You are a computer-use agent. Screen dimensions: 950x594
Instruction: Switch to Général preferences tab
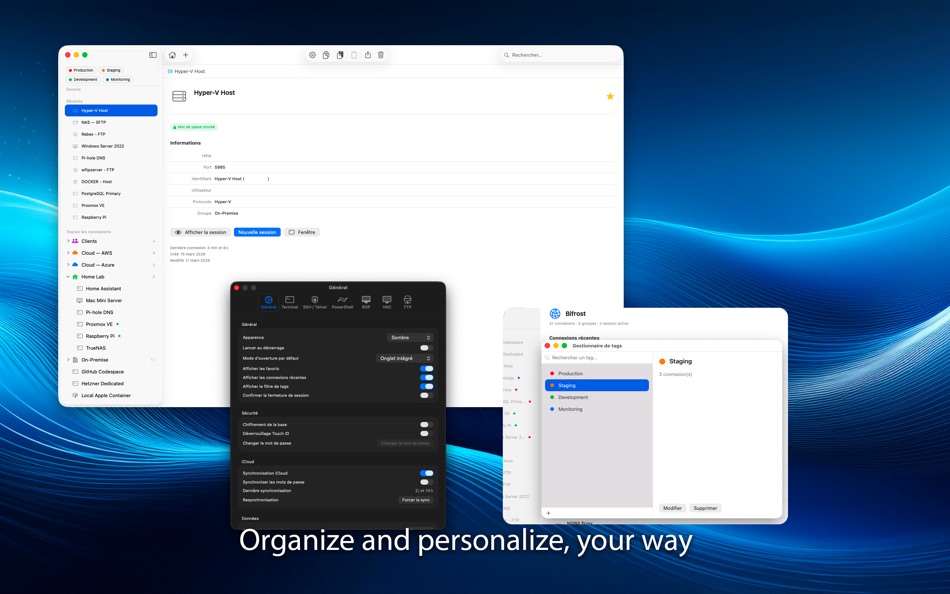coord(268,302)
